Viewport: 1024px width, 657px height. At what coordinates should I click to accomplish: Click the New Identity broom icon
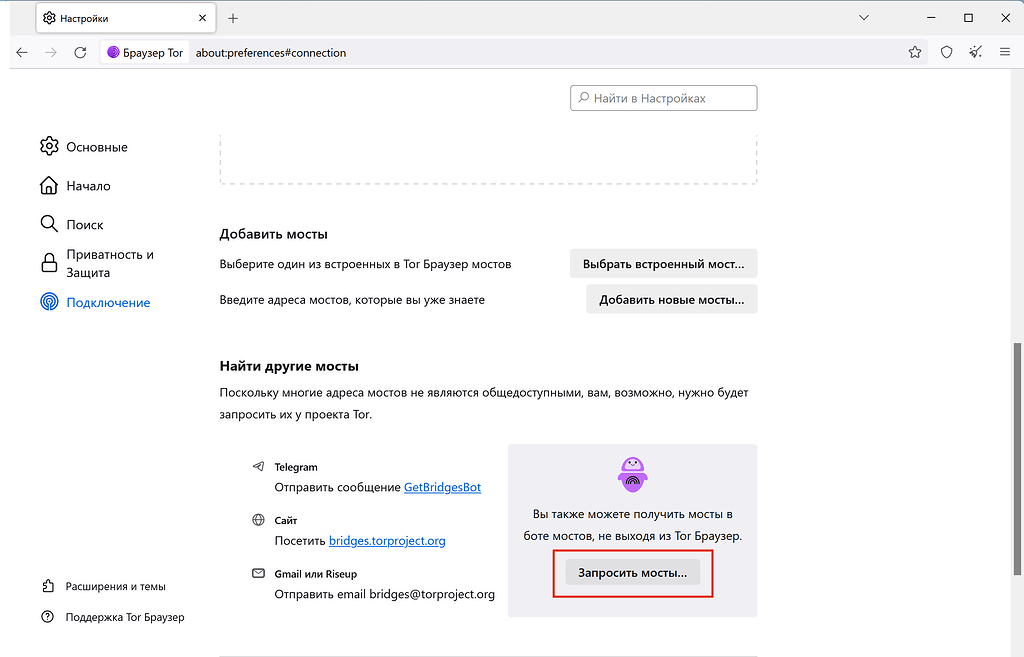(976, 52)
